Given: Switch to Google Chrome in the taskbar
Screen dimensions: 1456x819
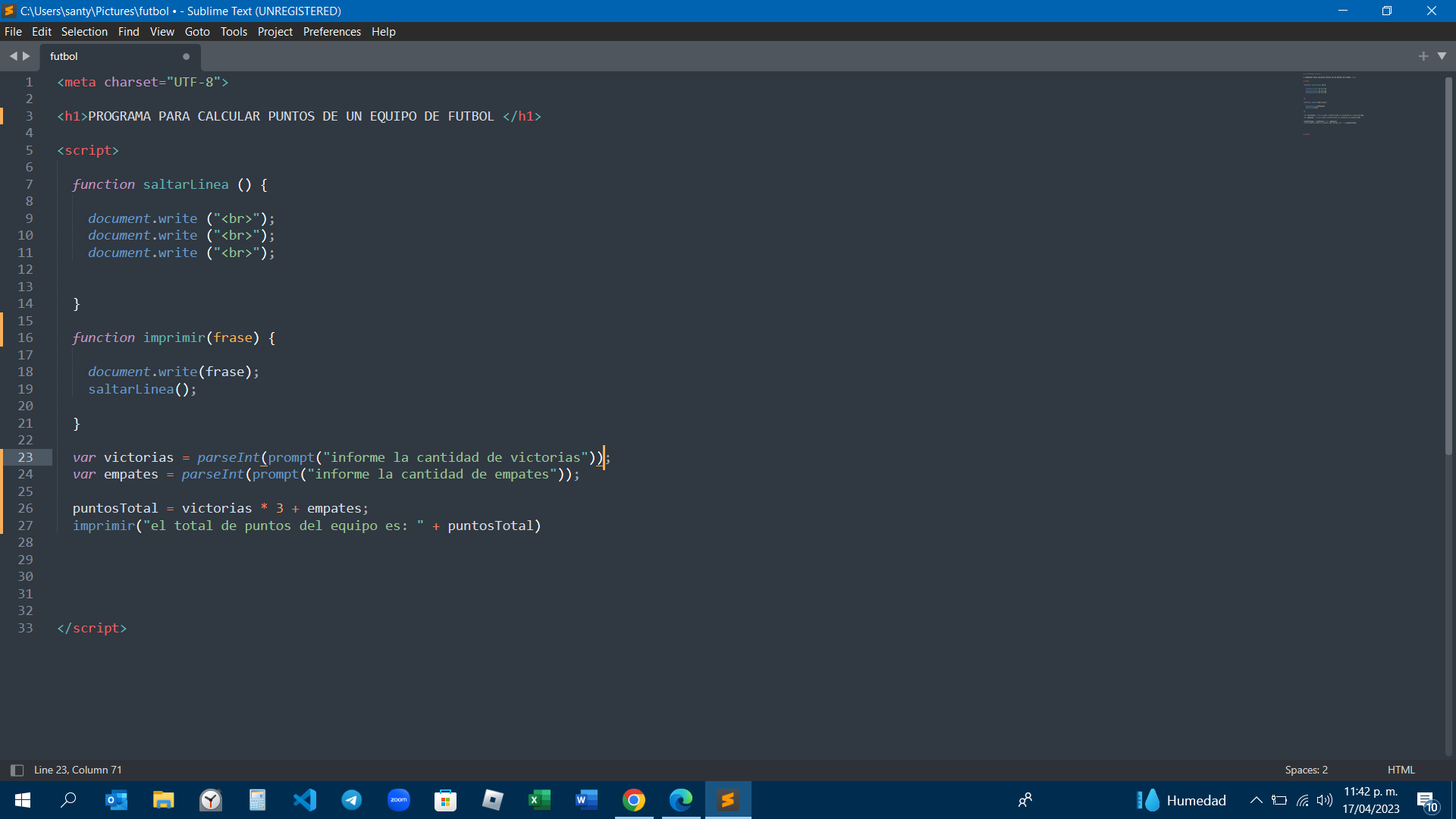Looking at the screenshot, I should (634, 800).
